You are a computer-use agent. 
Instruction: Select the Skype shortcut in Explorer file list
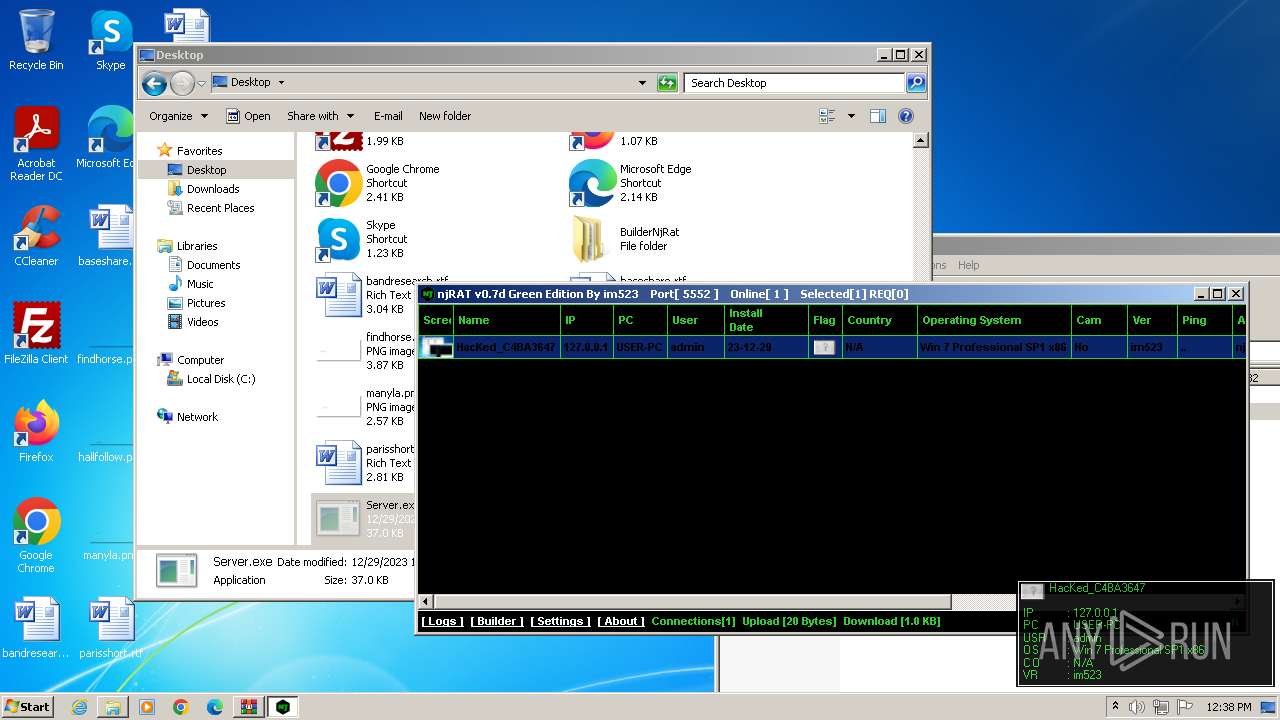(x=362, y=239)
